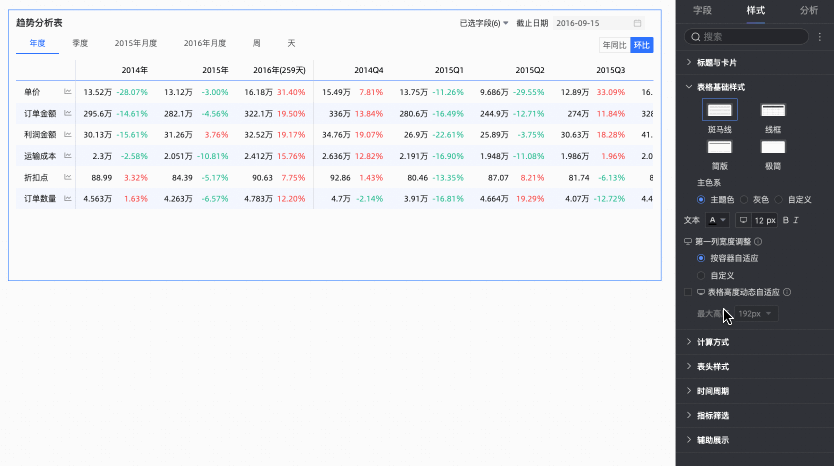Click the 2016年(259天) column header

(279, 70)
